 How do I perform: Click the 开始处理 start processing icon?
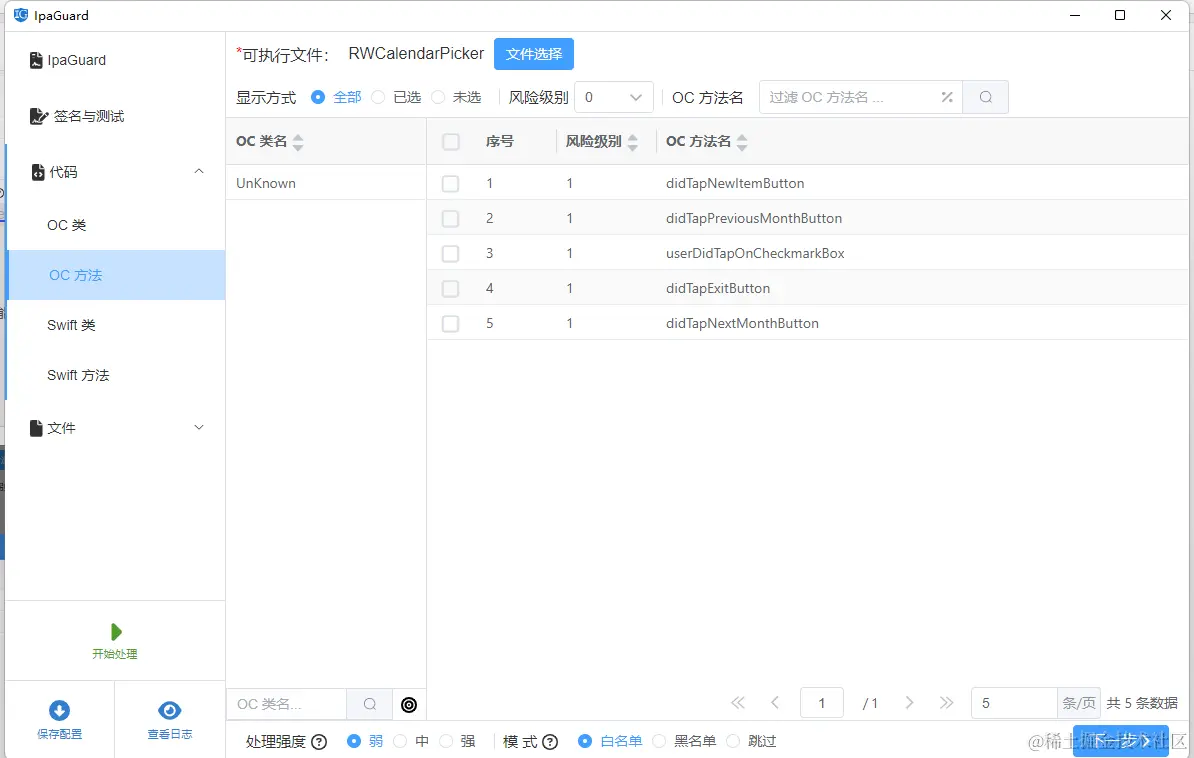(x=114, y=630)
